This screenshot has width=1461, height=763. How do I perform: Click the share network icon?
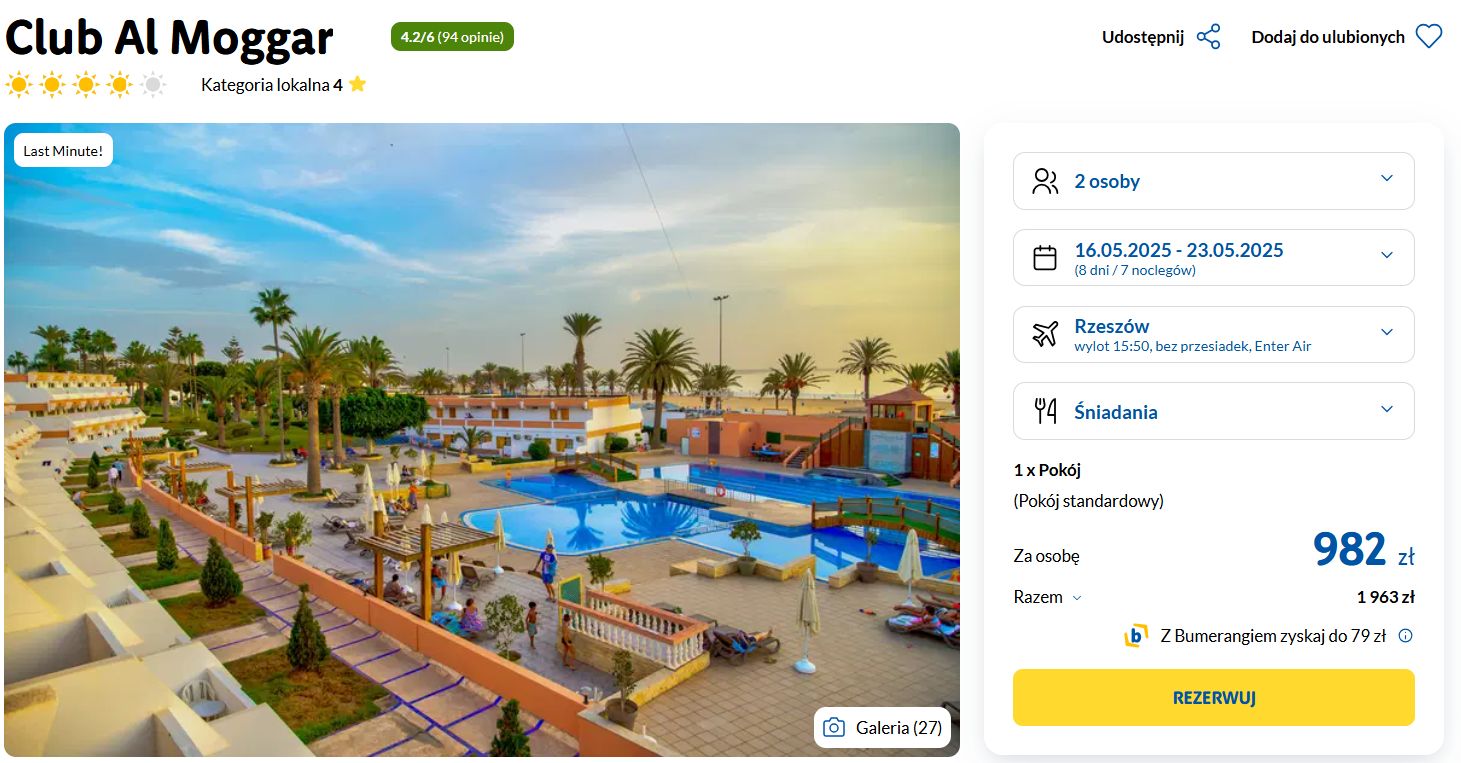click(x=1209, y=37)
